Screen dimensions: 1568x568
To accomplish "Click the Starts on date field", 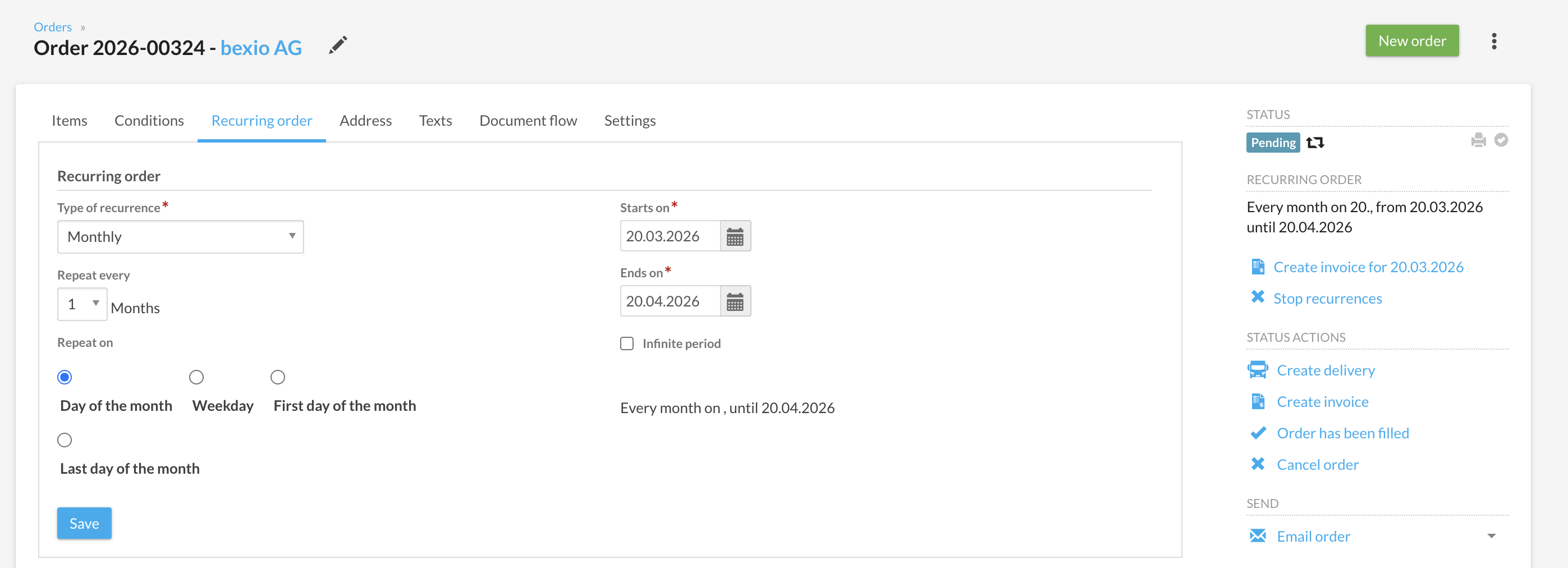I will coord(670,236).
